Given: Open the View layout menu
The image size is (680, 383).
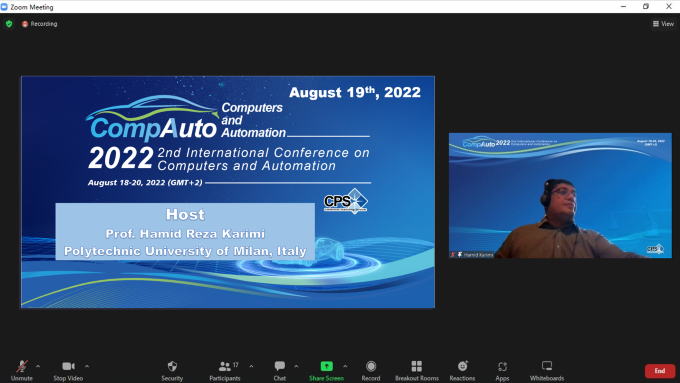Looking at the screenshot, I should (x=663, y=24).
